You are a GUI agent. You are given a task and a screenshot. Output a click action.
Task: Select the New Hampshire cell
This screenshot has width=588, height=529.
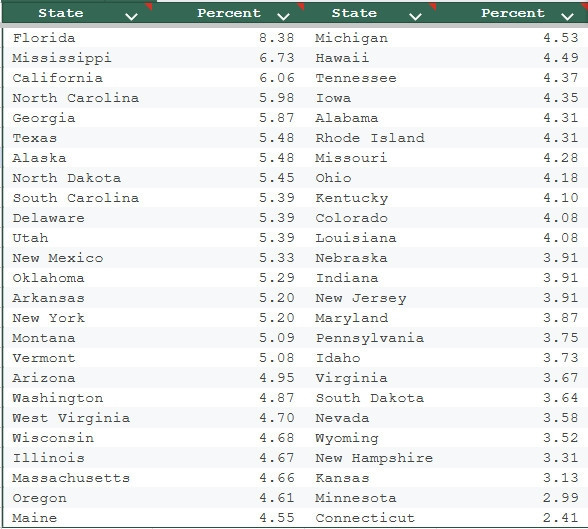click(x=371, y=458)
